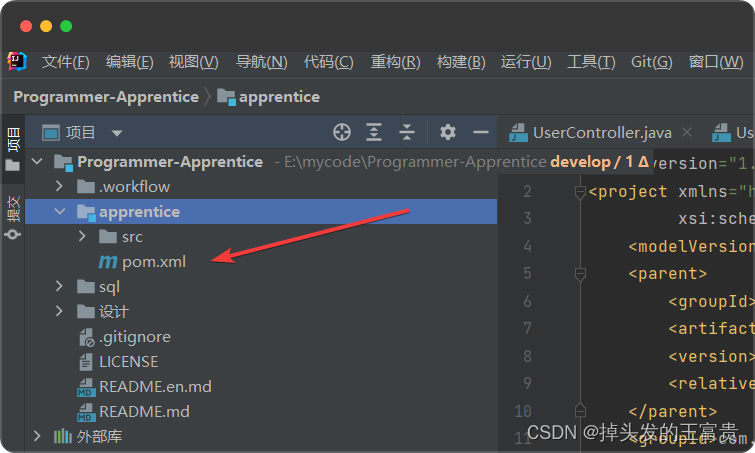Image resolution: width=755 pixels, height=453 pixels.
Task: Click the fold end marker at line 10
Action: pos(580,411)
